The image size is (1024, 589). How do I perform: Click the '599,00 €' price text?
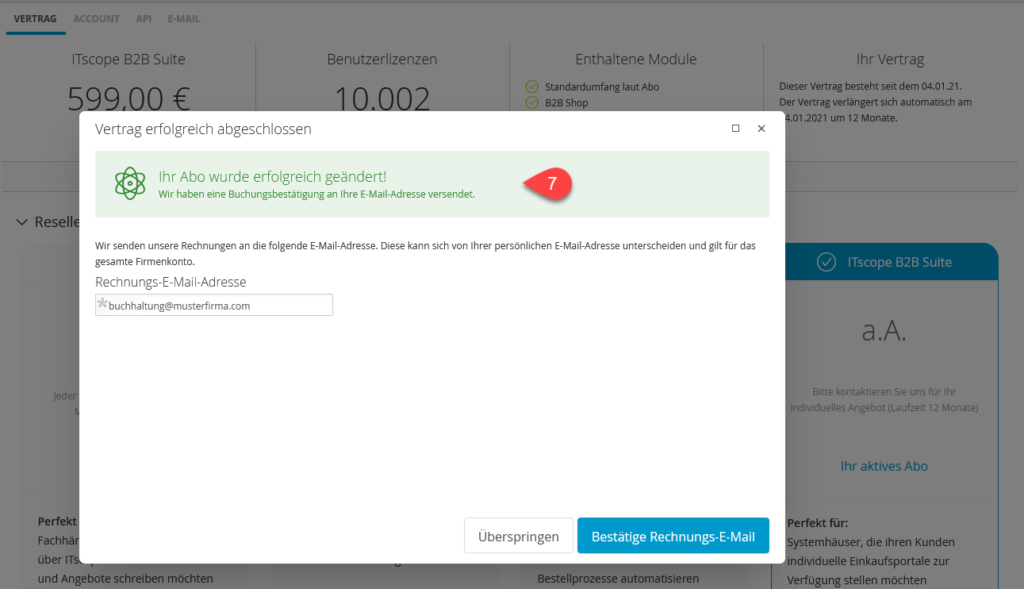[129, 98]
